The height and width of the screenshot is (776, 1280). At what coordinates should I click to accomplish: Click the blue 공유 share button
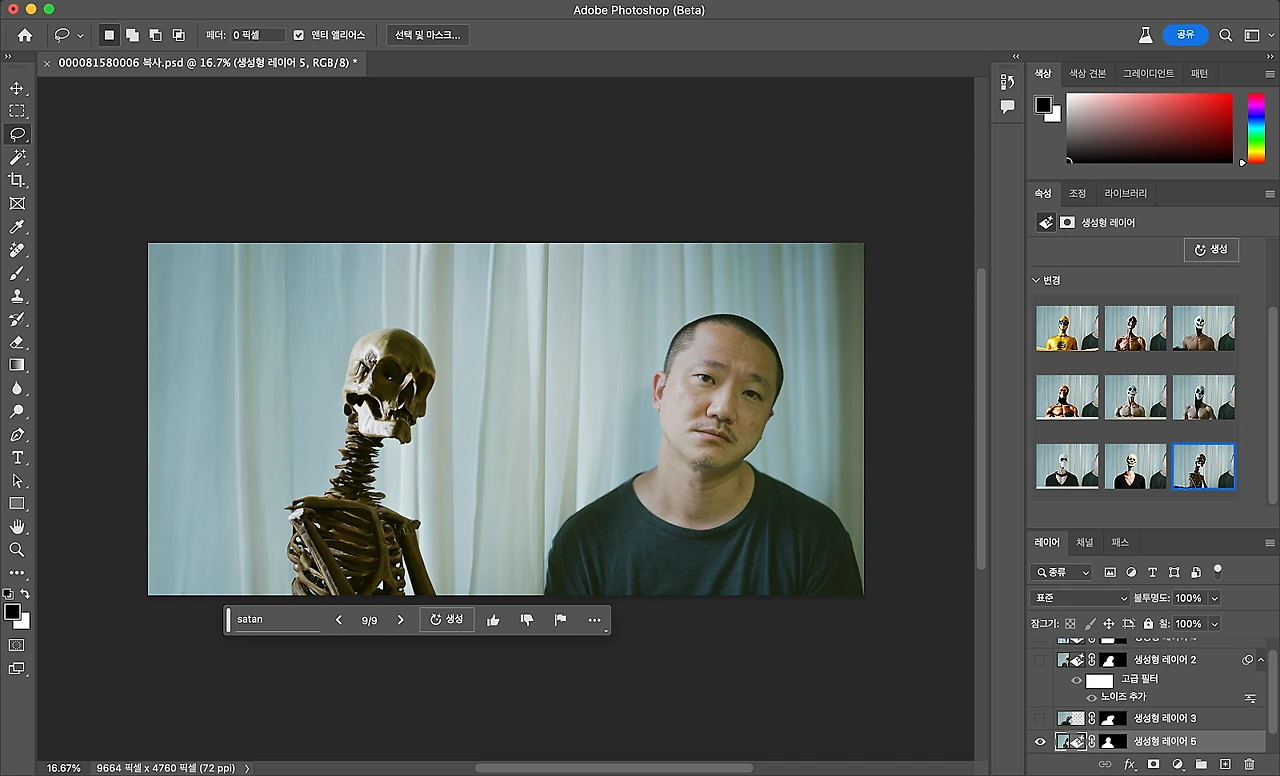(x=1185, y=35)
